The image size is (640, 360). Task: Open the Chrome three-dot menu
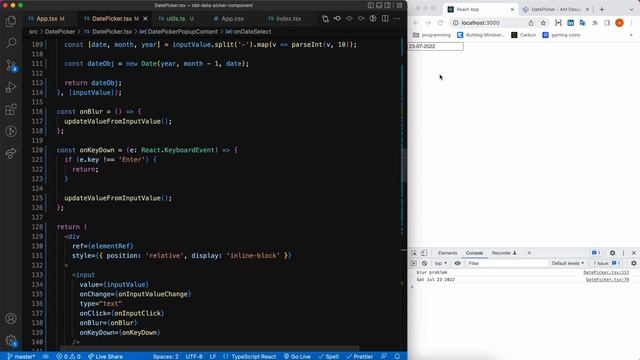(x=631, y=23)
